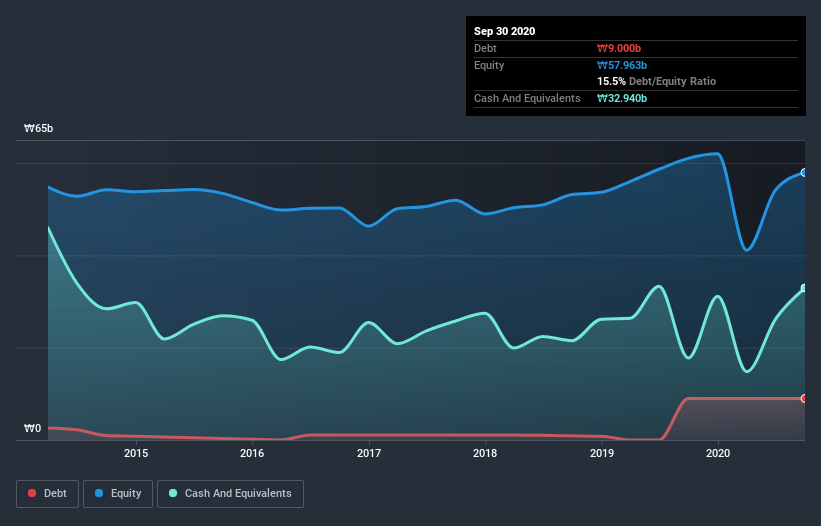Click the 15.5% Debt/Equity Ratio text
This screenshot has height=526, width=821.
click(x=657, y=82)
